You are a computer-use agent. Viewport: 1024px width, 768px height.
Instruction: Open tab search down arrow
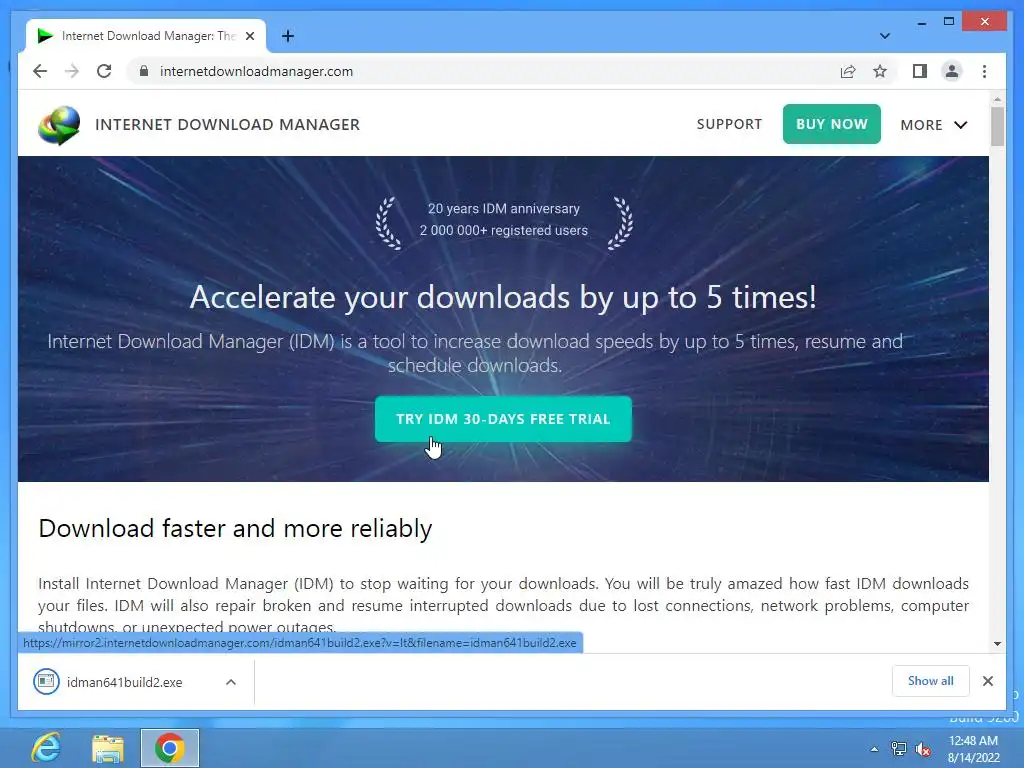[884, 36]
